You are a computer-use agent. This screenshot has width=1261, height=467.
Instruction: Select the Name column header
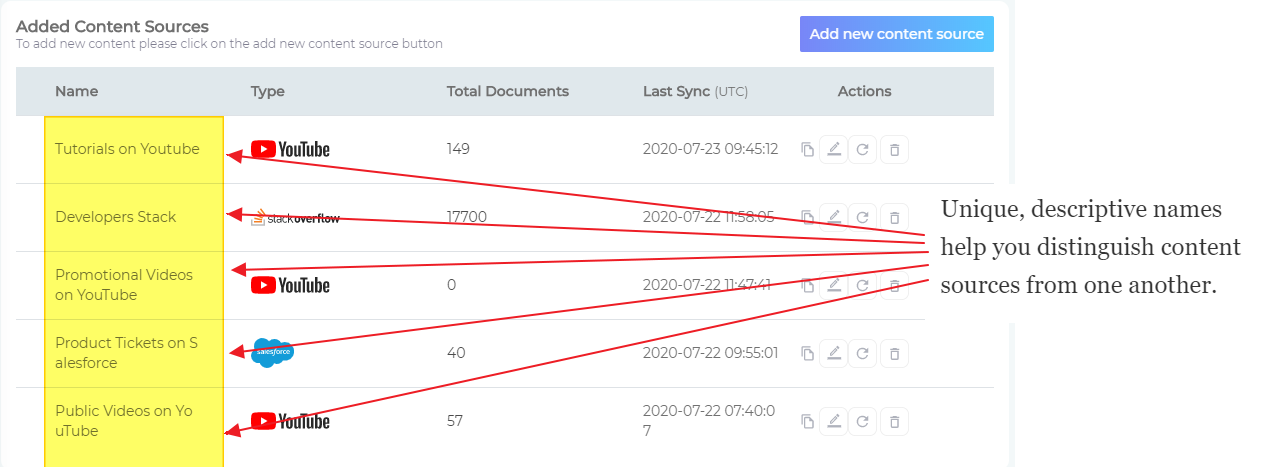click(77, 91)
